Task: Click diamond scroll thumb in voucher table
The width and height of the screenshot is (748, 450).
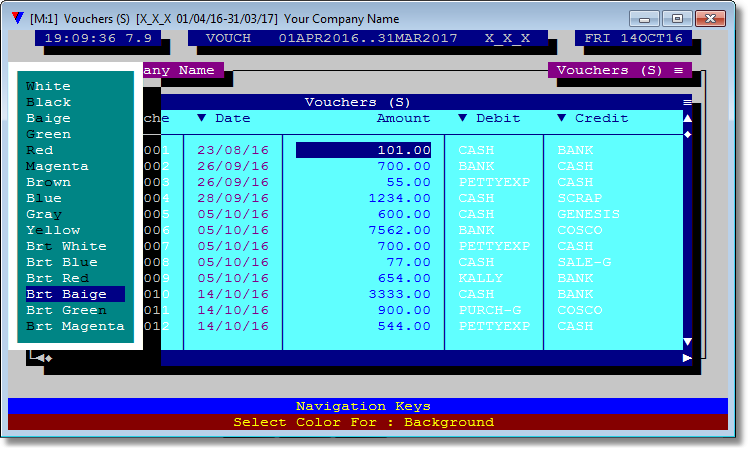Action: 687,135
